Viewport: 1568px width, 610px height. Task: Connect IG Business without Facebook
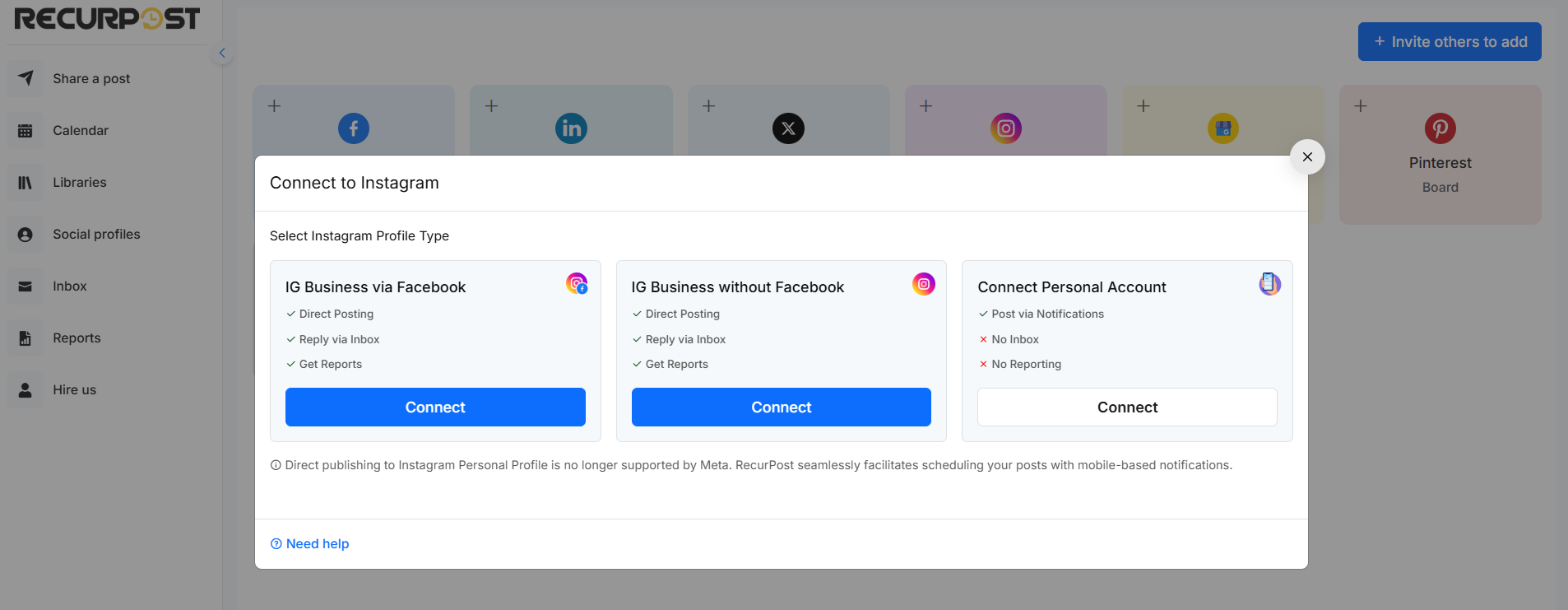point(782,407)
